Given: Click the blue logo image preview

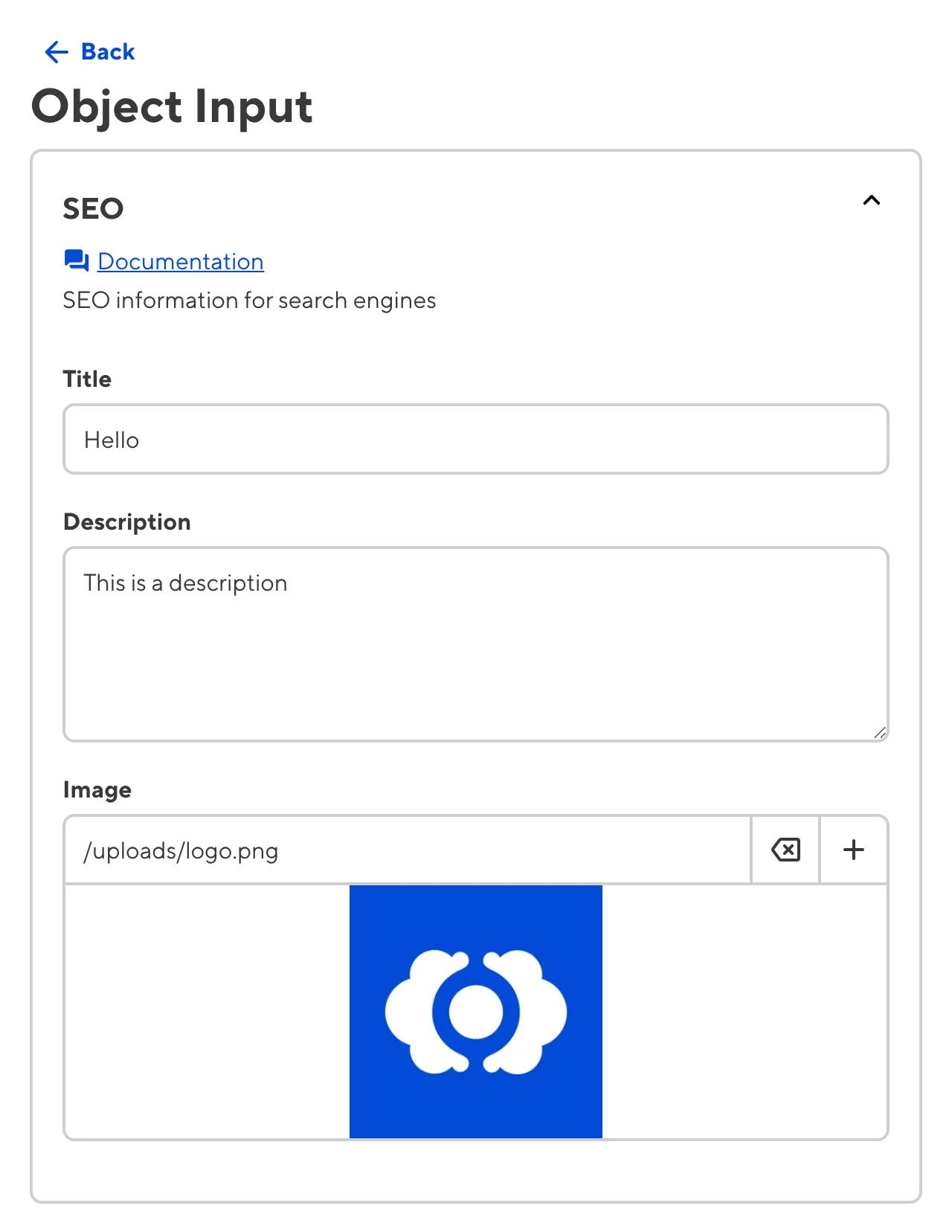Looking at the screenshot, I should click(x=476, y=1012).
